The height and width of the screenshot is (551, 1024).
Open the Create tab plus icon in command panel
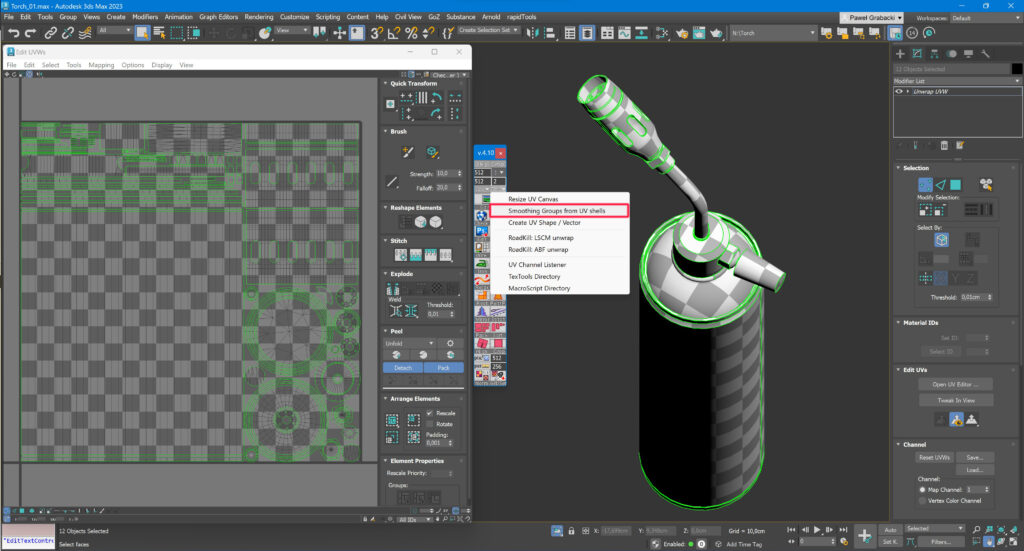pos(900,54)
